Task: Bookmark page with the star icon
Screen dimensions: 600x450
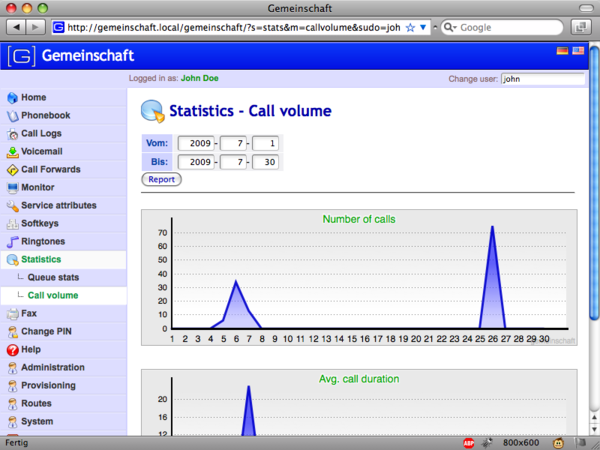Action: 410,28
